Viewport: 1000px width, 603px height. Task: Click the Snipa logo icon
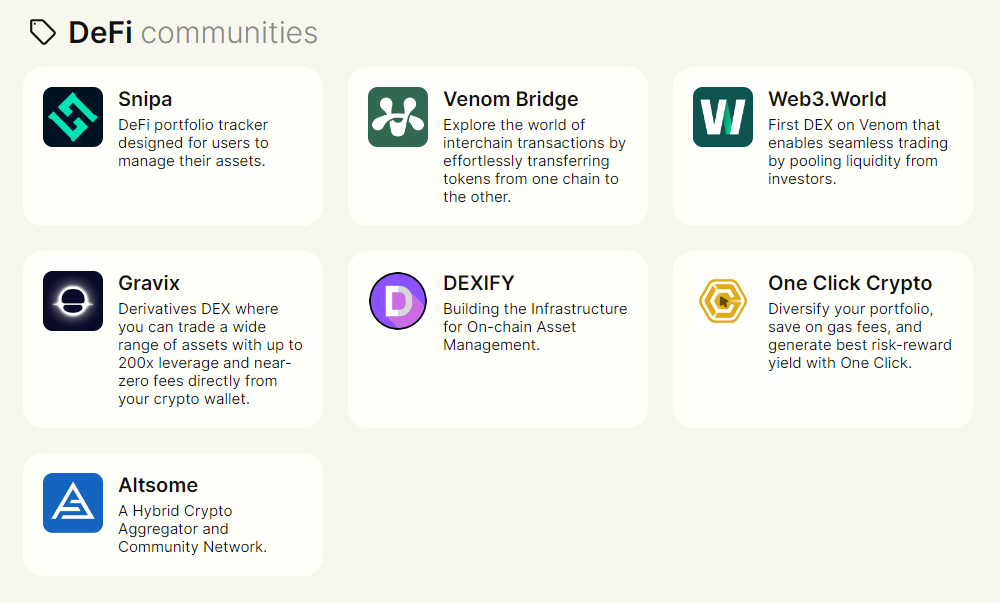point(73,117)
